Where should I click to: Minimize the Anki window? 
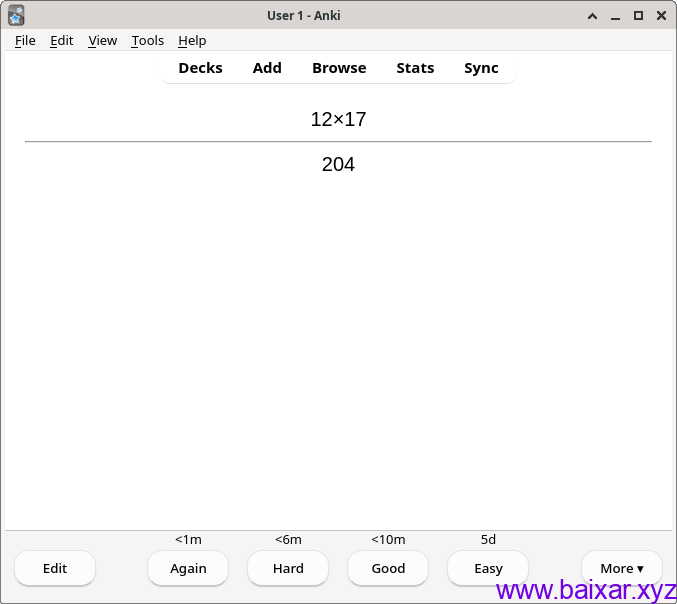[x=615, y=15]
